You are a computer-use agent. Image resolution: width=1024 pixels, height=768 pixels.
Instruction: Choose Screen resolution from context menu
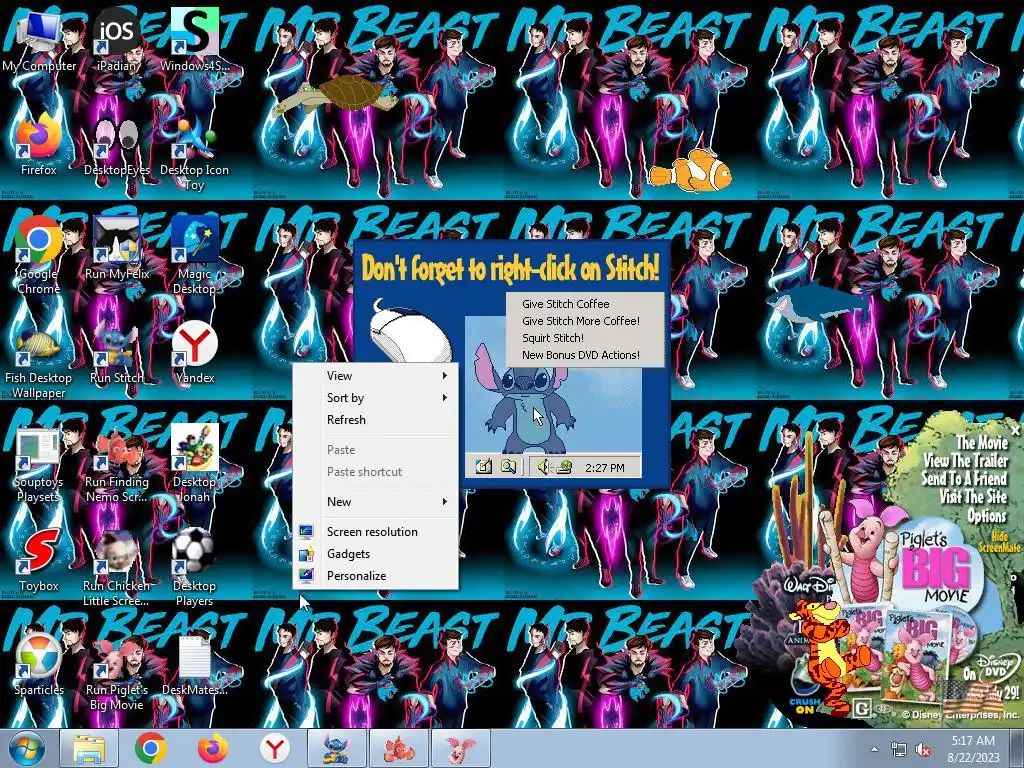click(x=376, y=532)
